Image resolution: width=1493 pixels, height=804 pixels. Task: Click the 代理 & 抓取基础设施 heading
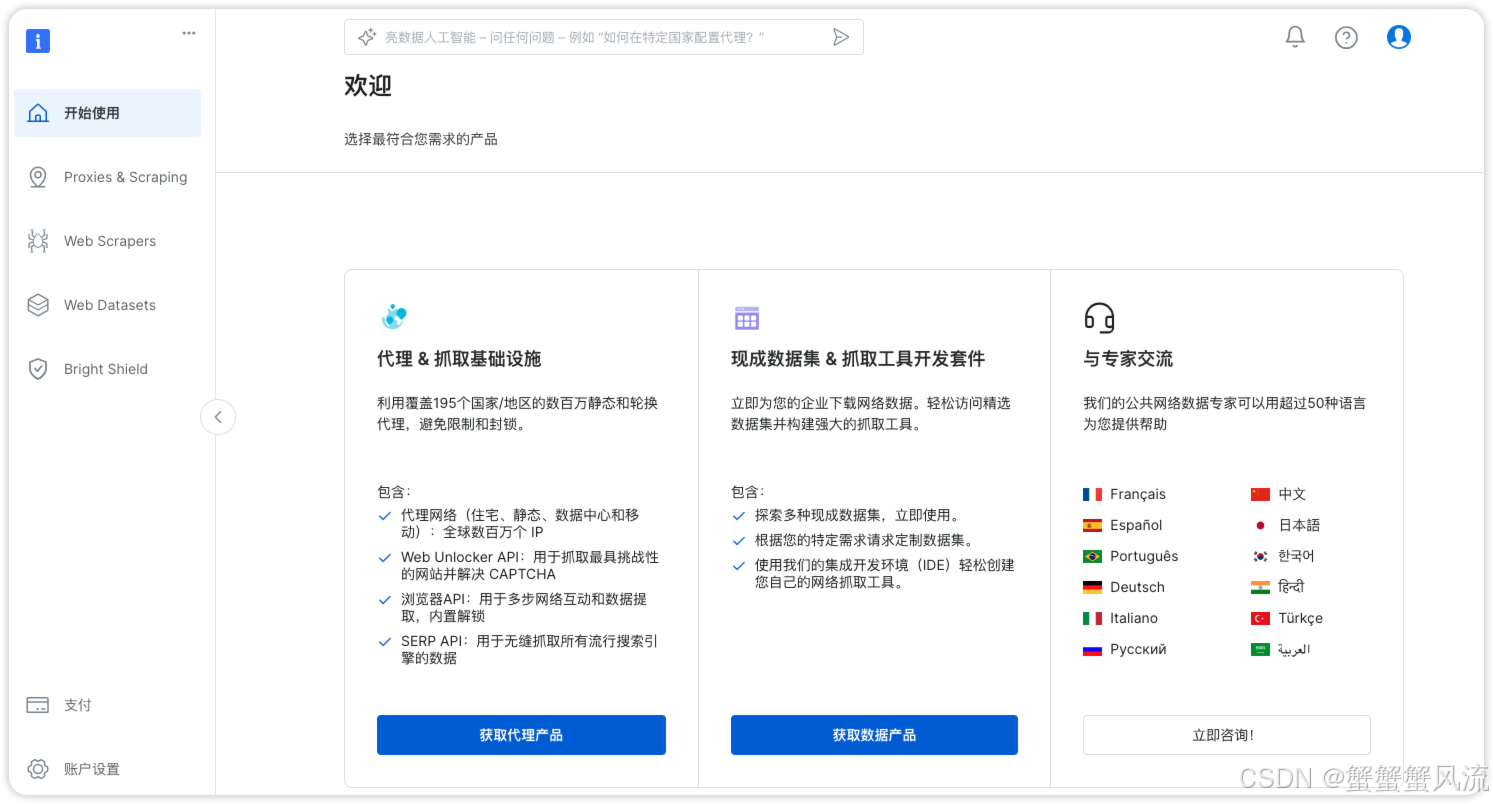click(459, 359)
